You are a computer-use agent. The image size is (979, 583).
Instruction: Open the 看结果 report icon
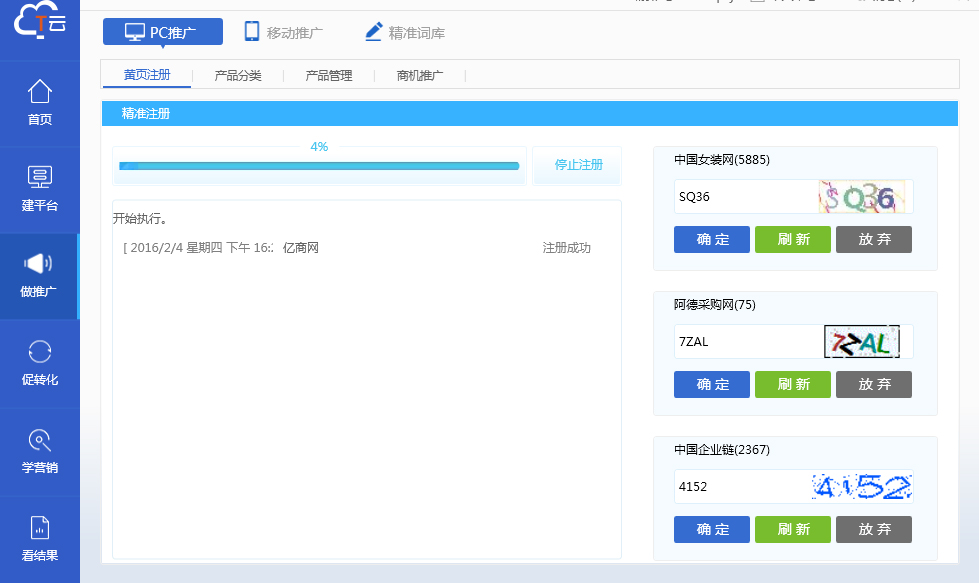click(39, 528)
